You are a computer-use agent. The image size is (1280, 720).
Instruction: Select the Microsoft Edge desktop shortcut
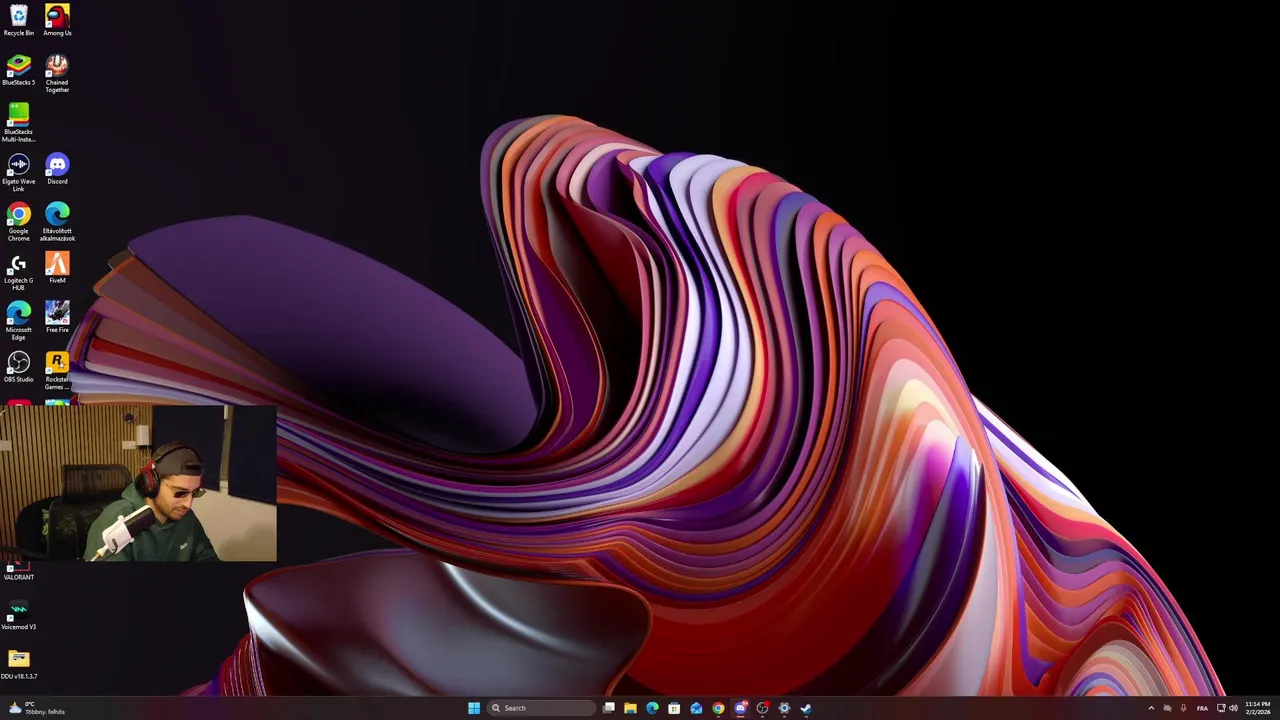tap(18, 321)
